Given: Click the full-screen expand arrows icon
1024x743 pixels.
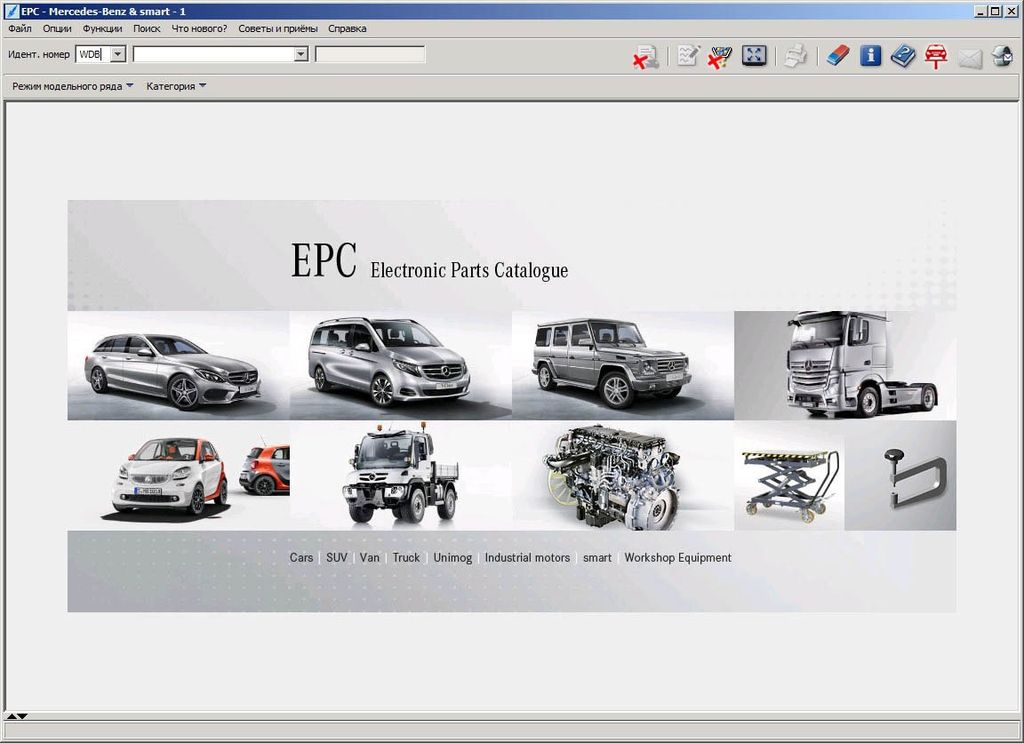Looking at the screenshot, I should pos(754,56).
